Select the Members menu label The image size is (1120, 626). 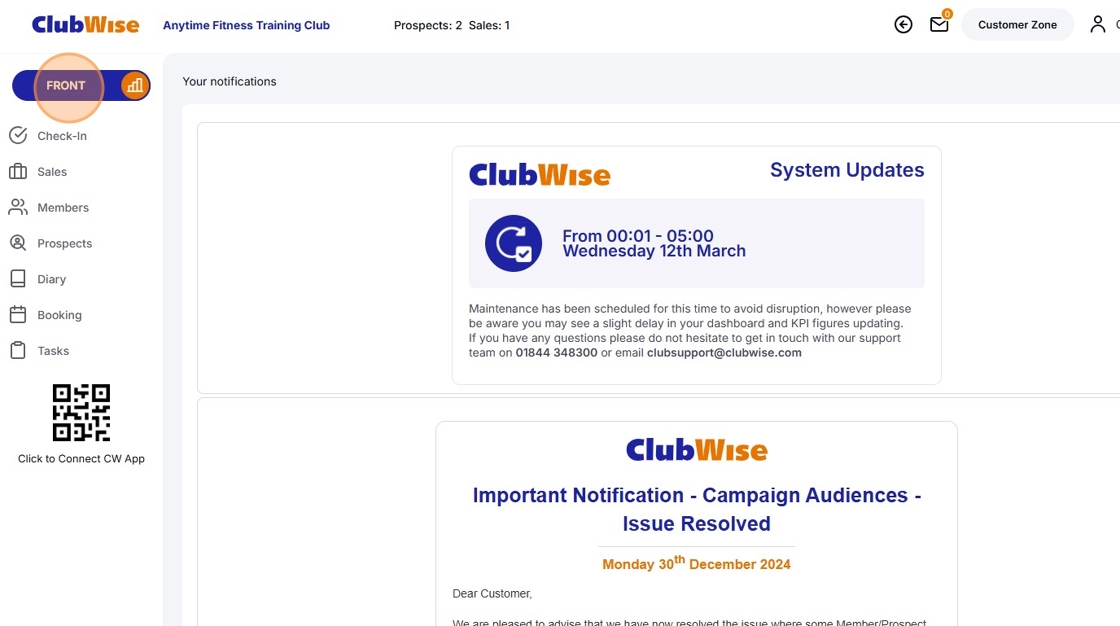(64, 208)
